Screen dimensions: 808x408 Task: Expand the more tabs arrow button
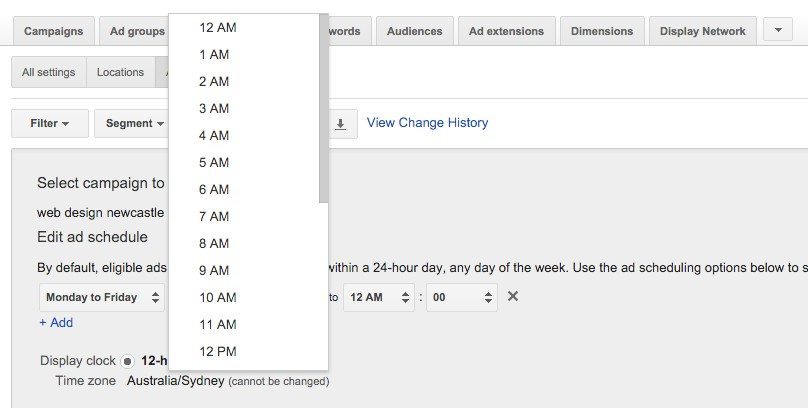778,30
